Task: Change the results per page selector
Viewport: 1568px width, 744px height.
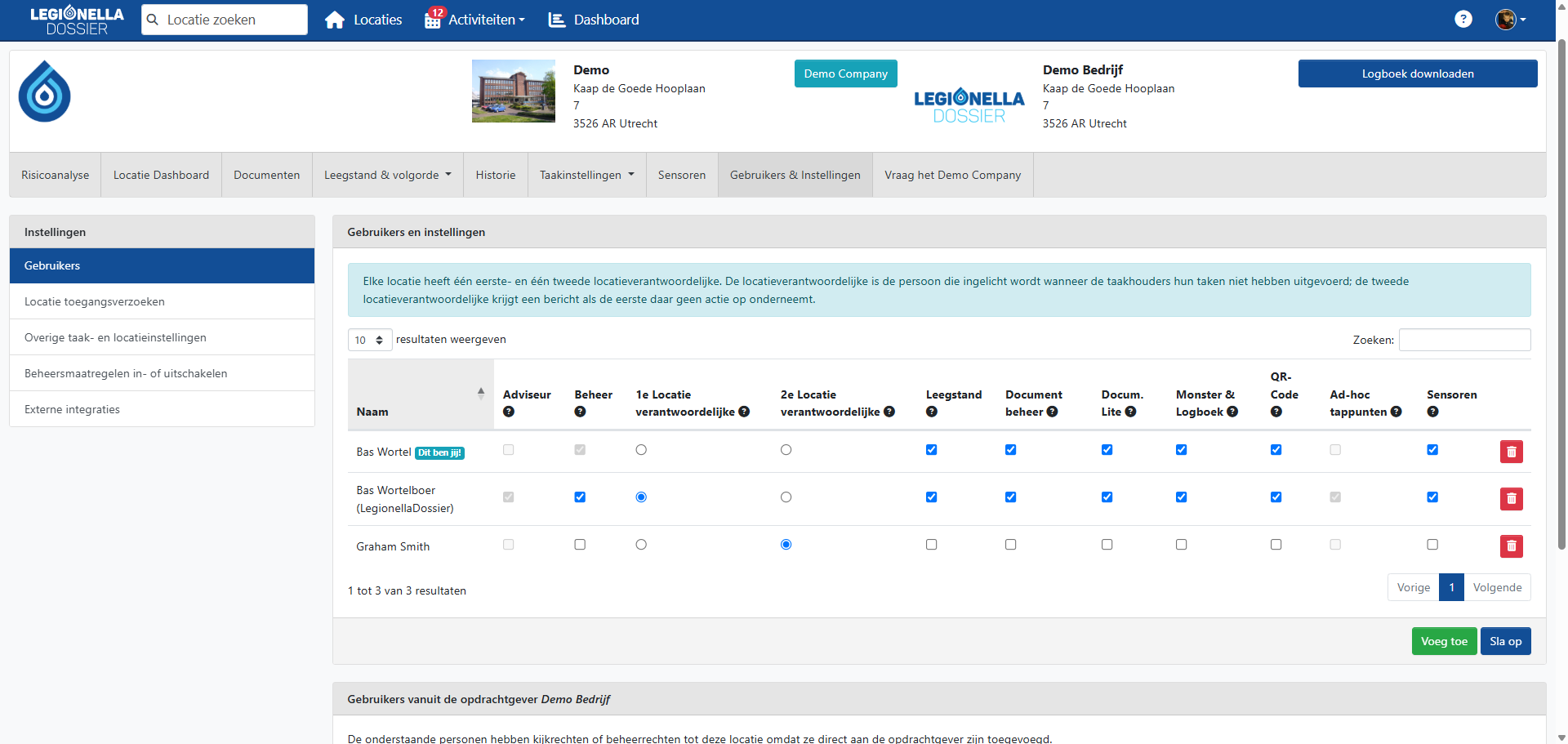Action: point(369,340)
